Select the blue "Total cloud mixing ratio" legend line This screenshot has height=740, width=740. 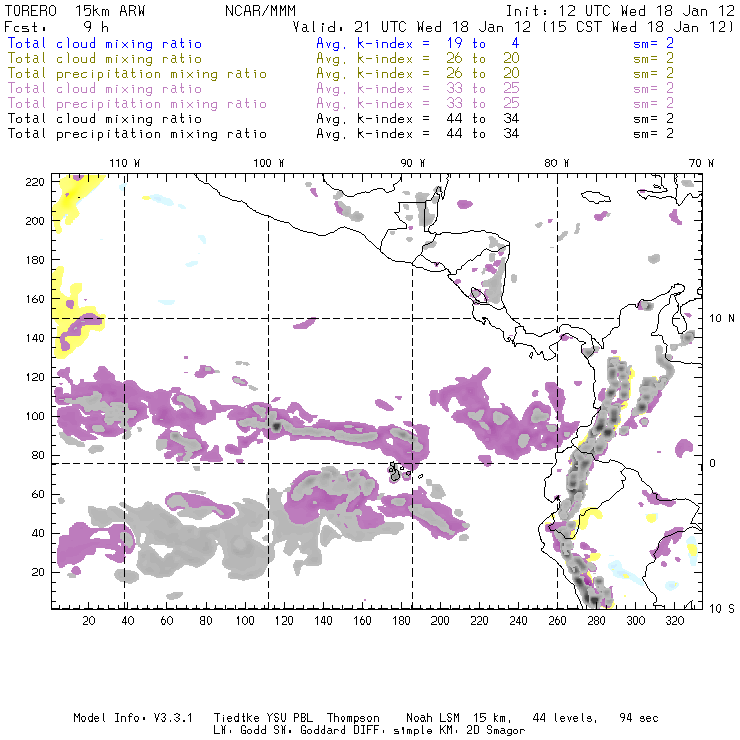pyautogui.click(x=105, y=43)
